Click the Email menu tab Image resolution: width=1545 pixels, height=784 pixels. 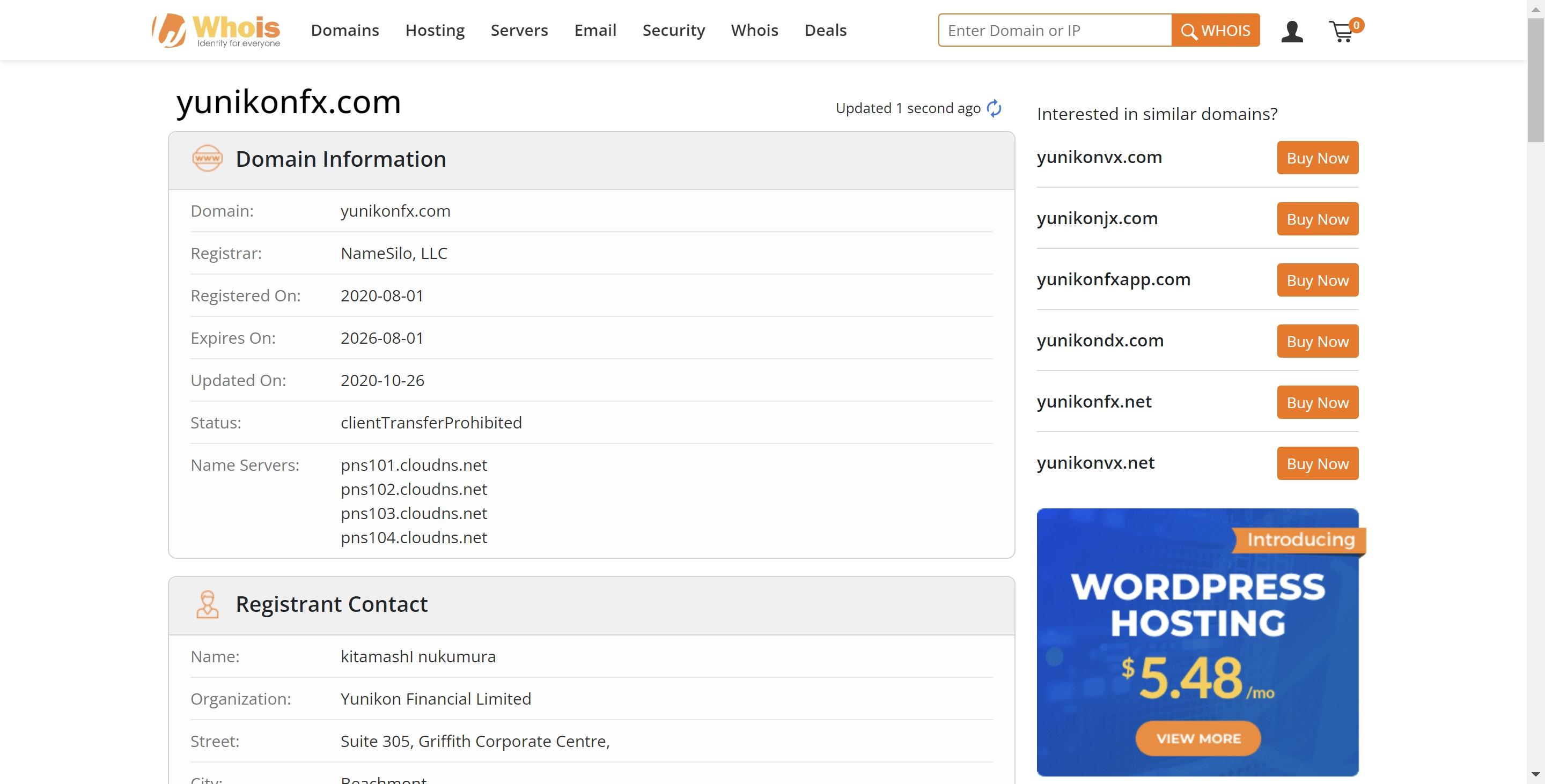point(595,30)
